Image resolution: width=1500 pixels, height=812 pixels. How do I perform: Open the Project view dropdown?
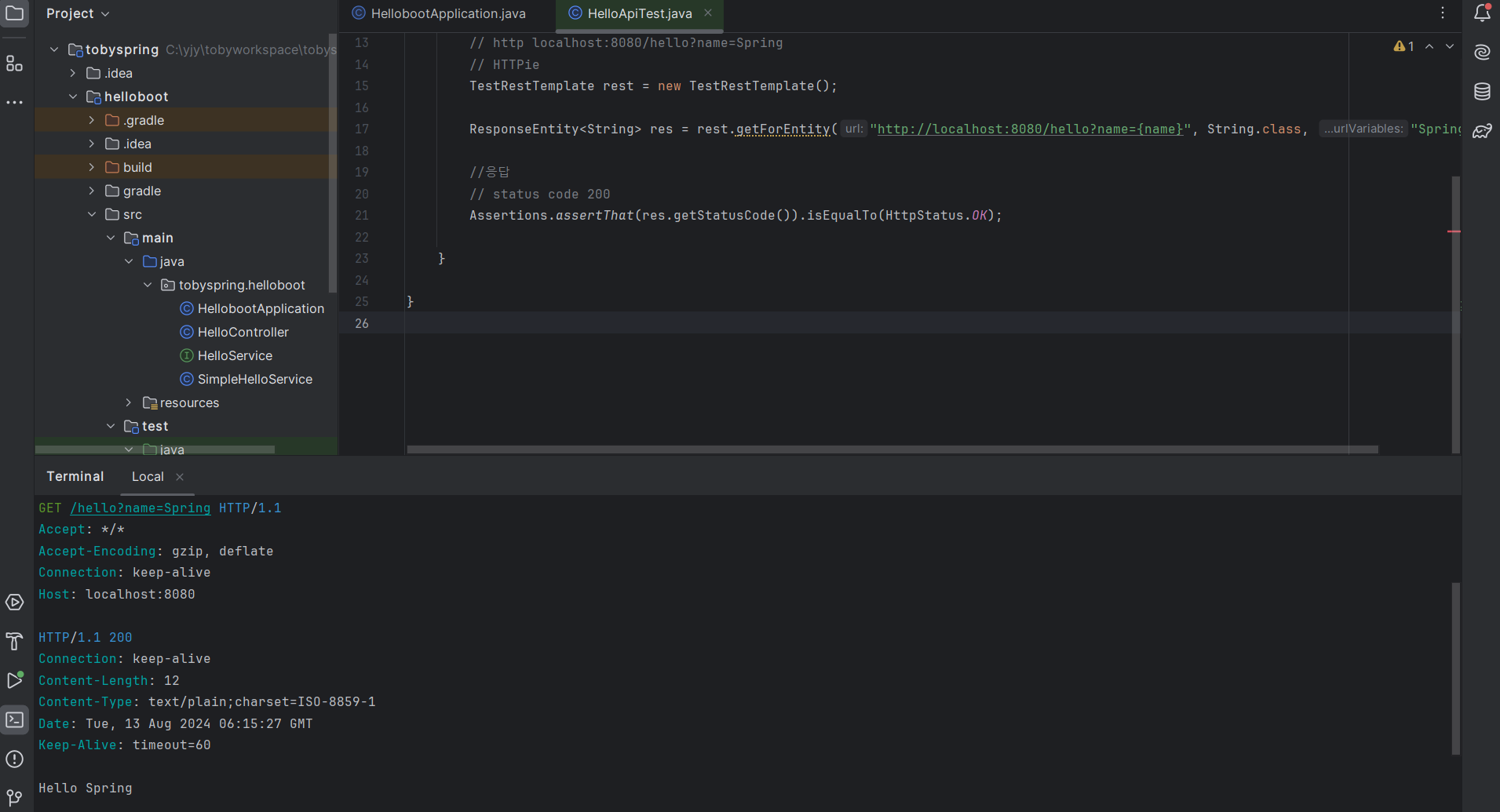pyautogui.click(x=78, y=13)
